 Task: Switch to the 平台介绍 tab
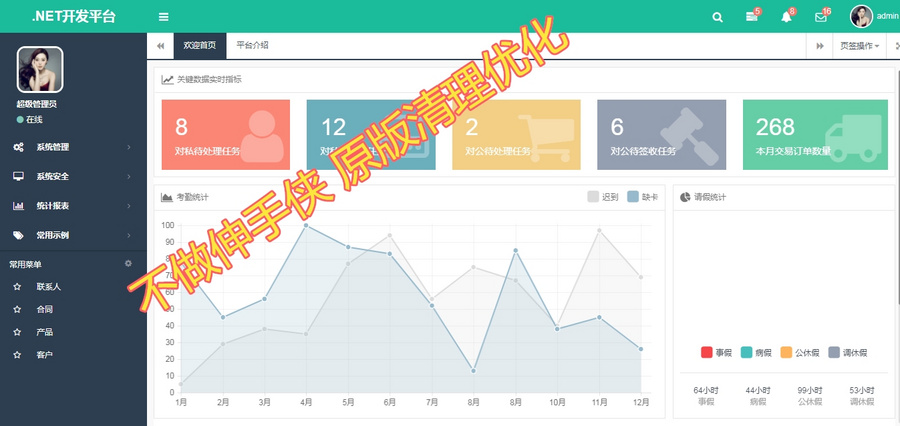tap(253, 45)
